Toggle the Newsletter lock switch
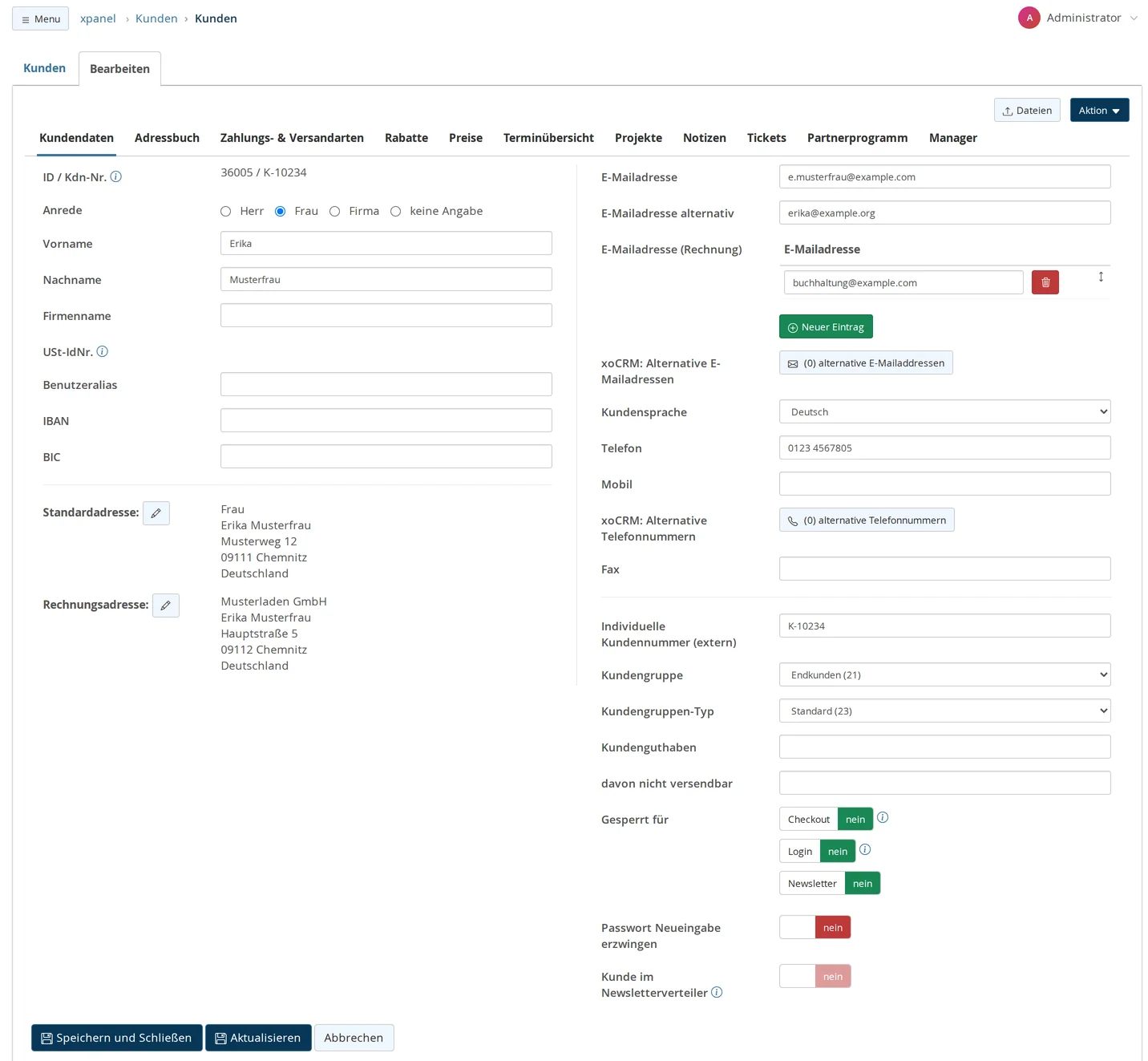The width and height of the screenshot is (1148, 1061). click(x=830, y=883)
